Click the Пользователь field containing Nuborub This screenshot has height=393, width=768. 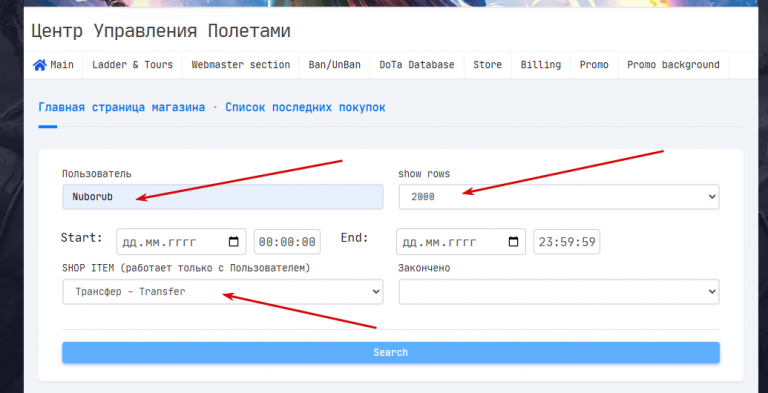point(223,197)
